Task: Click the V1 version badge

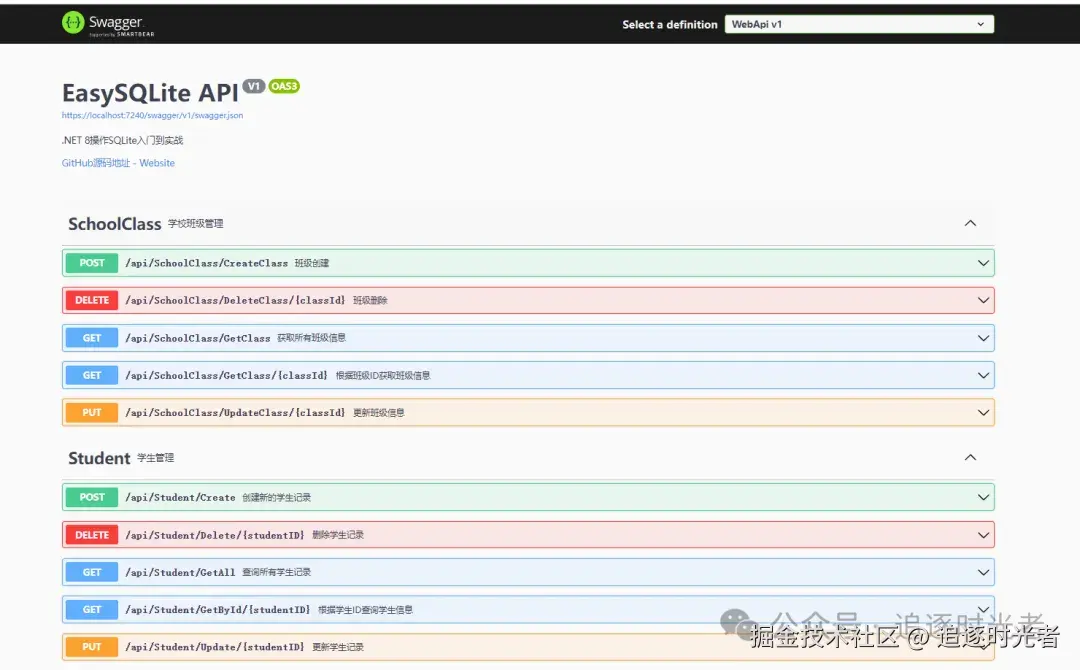Action: tap(253, 86)
